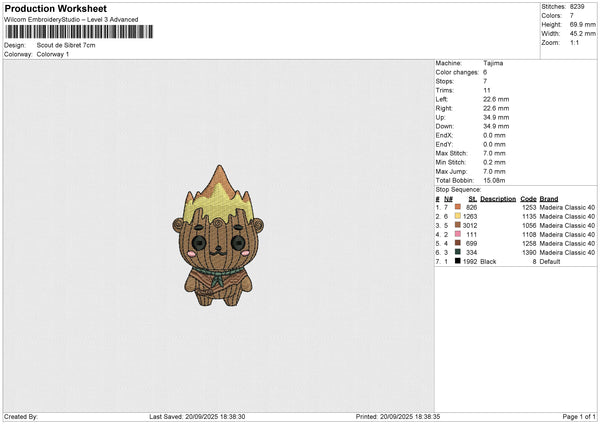The height and width of the screenshot is (424, 600).
Task: Click 'Wilcom EmbroideryStudio – Level 3 Advanced' subtitle
Action: tap(71, 20)
